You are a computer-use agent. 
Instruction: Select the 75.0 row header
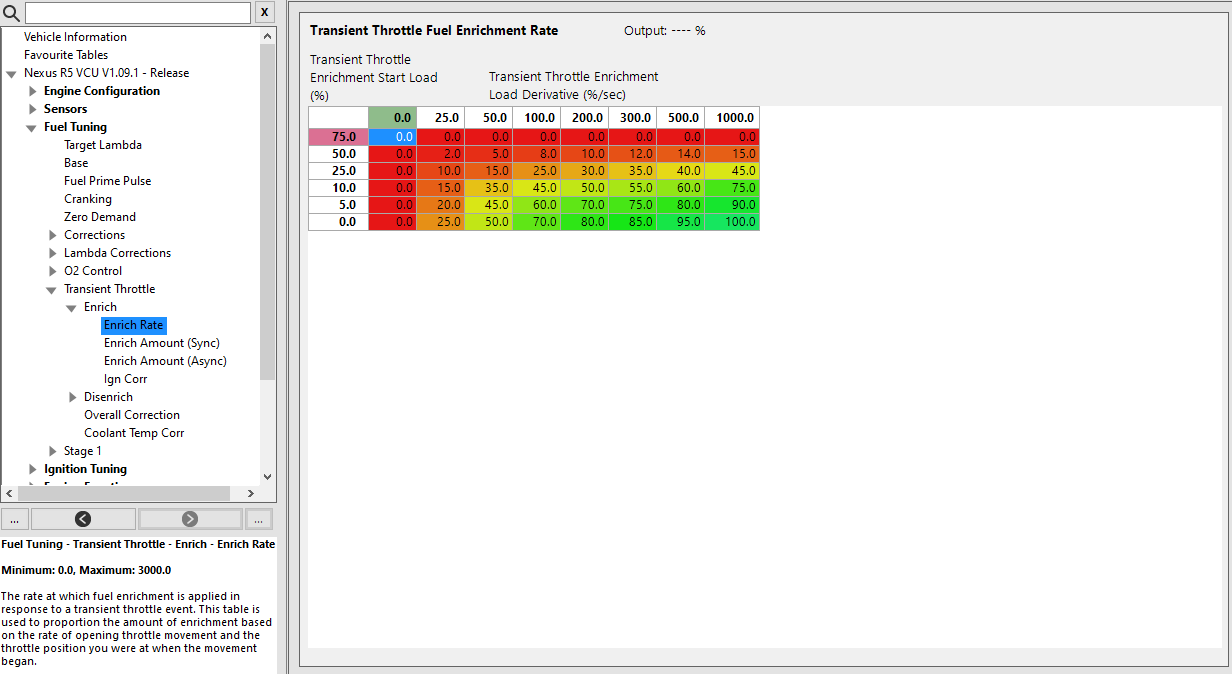(x=339, y=137)
